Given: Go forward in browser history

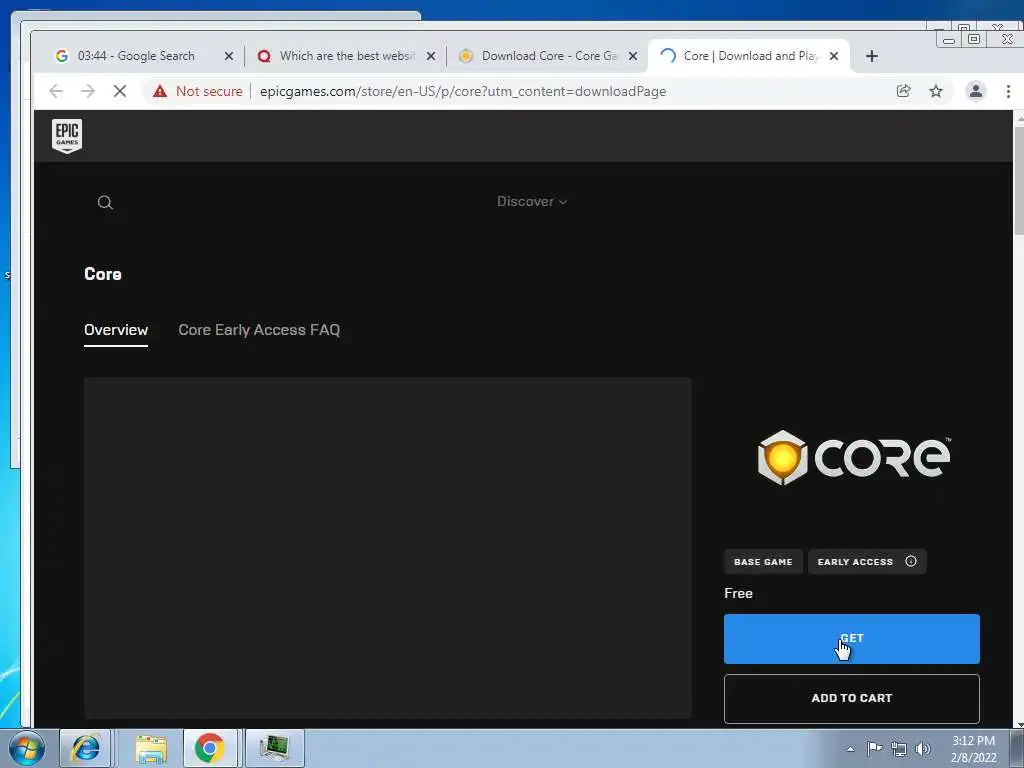Looking at the screenshot, I should pyautogui.click(x=88, y=91).
